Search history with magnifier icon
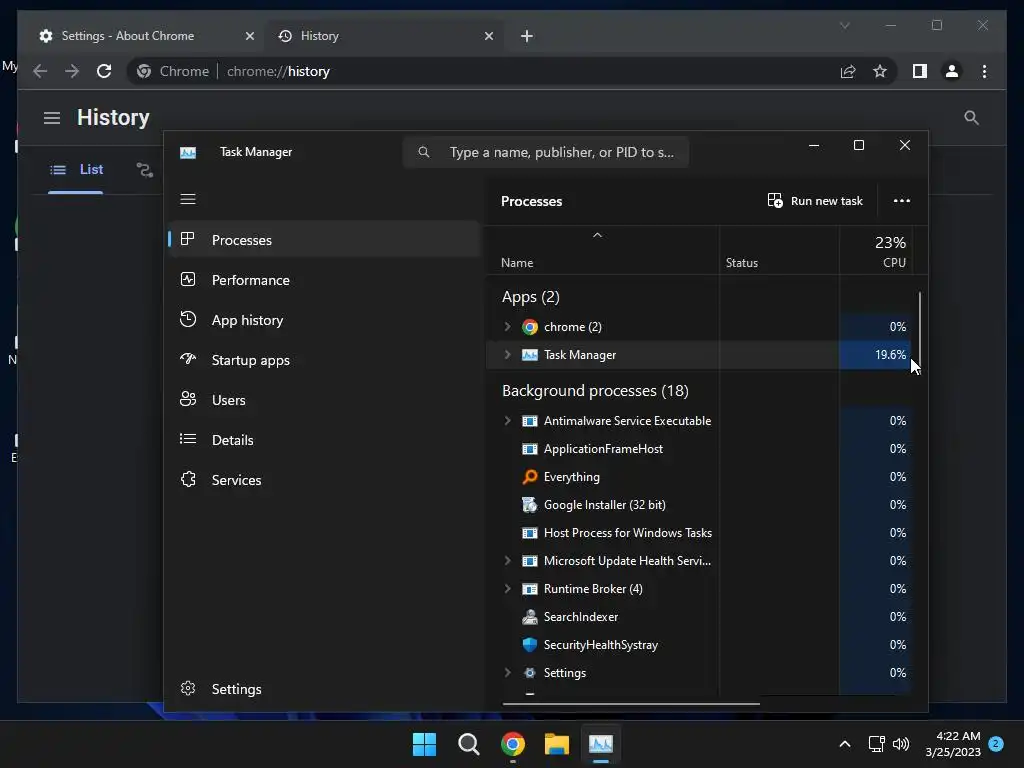 click(x=971, y=118)
